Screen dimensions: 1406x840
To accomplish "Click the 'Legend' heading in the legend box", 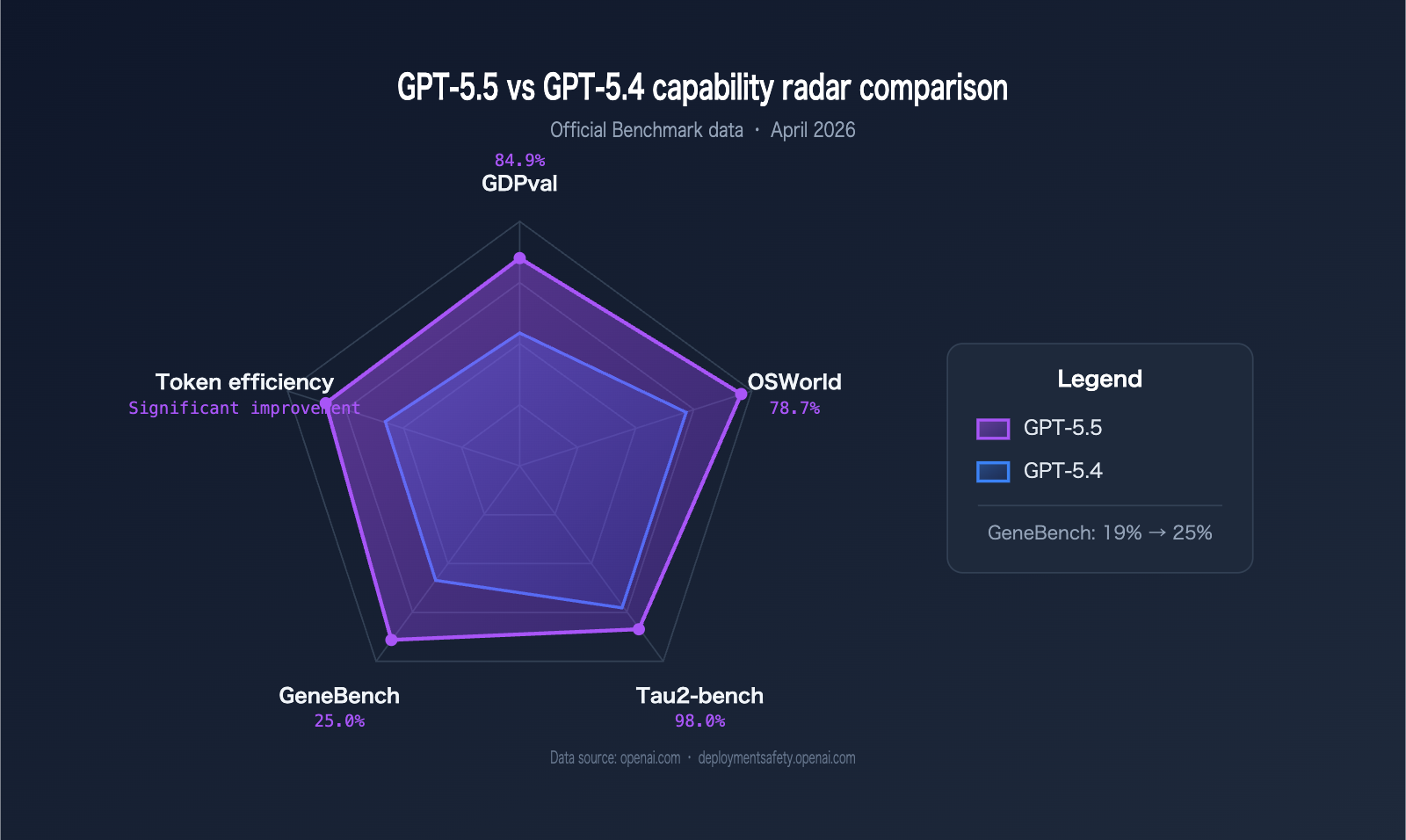I will pyautogui.click(x=1099, y=379).
